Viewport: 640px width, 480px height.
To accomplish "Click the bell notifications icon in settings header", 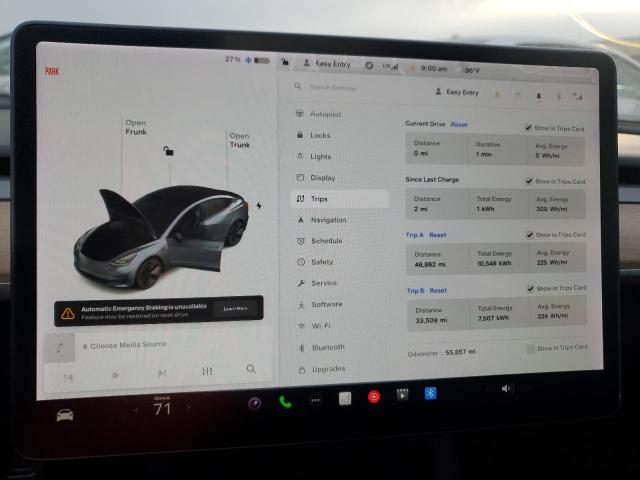I will (538, 96).
